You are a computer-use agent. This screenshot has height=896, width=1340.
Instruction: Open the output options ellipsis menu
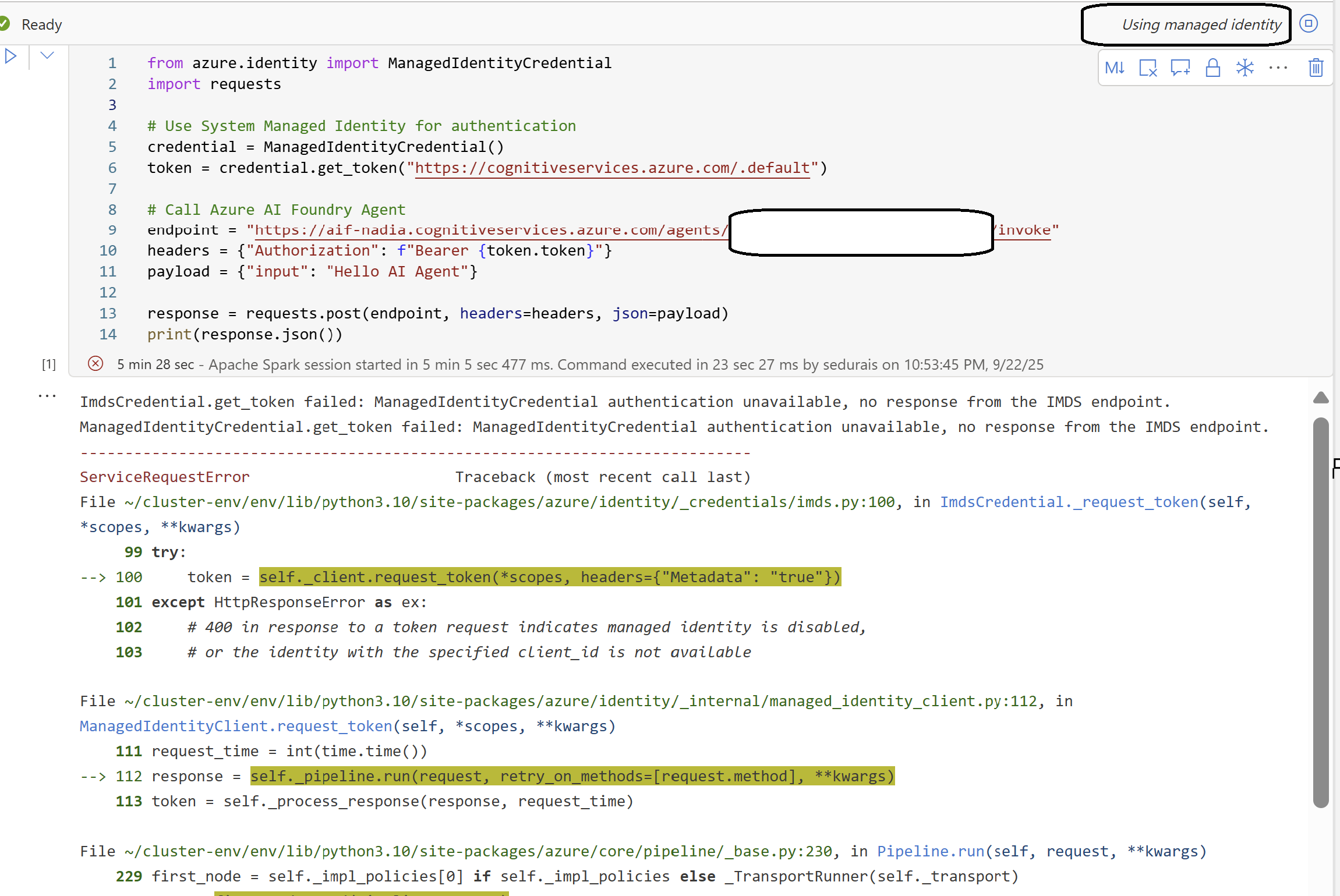47,396
